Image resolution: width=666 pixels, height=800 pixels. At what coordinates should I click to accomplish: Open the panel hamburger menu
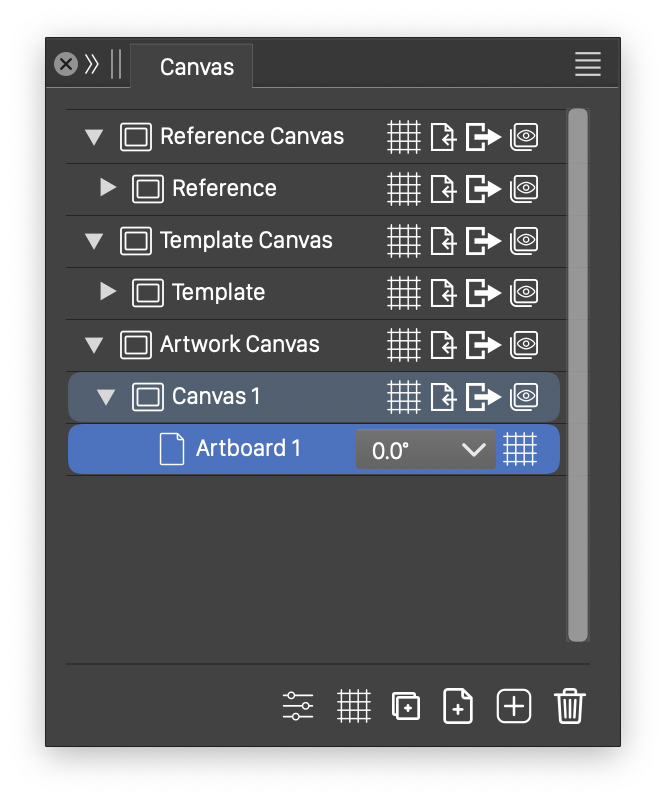[x=588, y=65]
